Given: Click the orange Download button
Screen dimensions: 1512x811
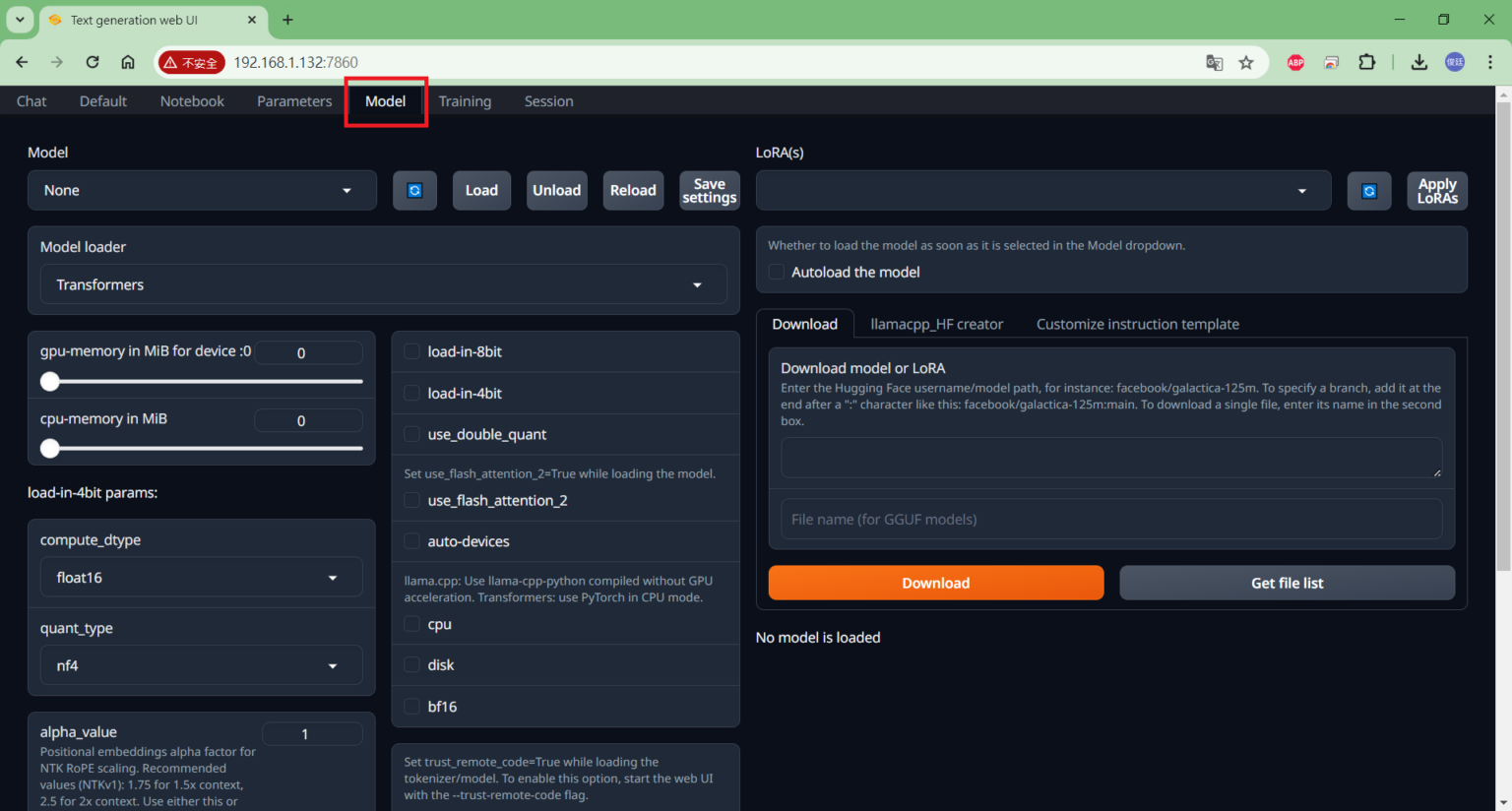Looking at the screenshot, I should pos(935,583).
